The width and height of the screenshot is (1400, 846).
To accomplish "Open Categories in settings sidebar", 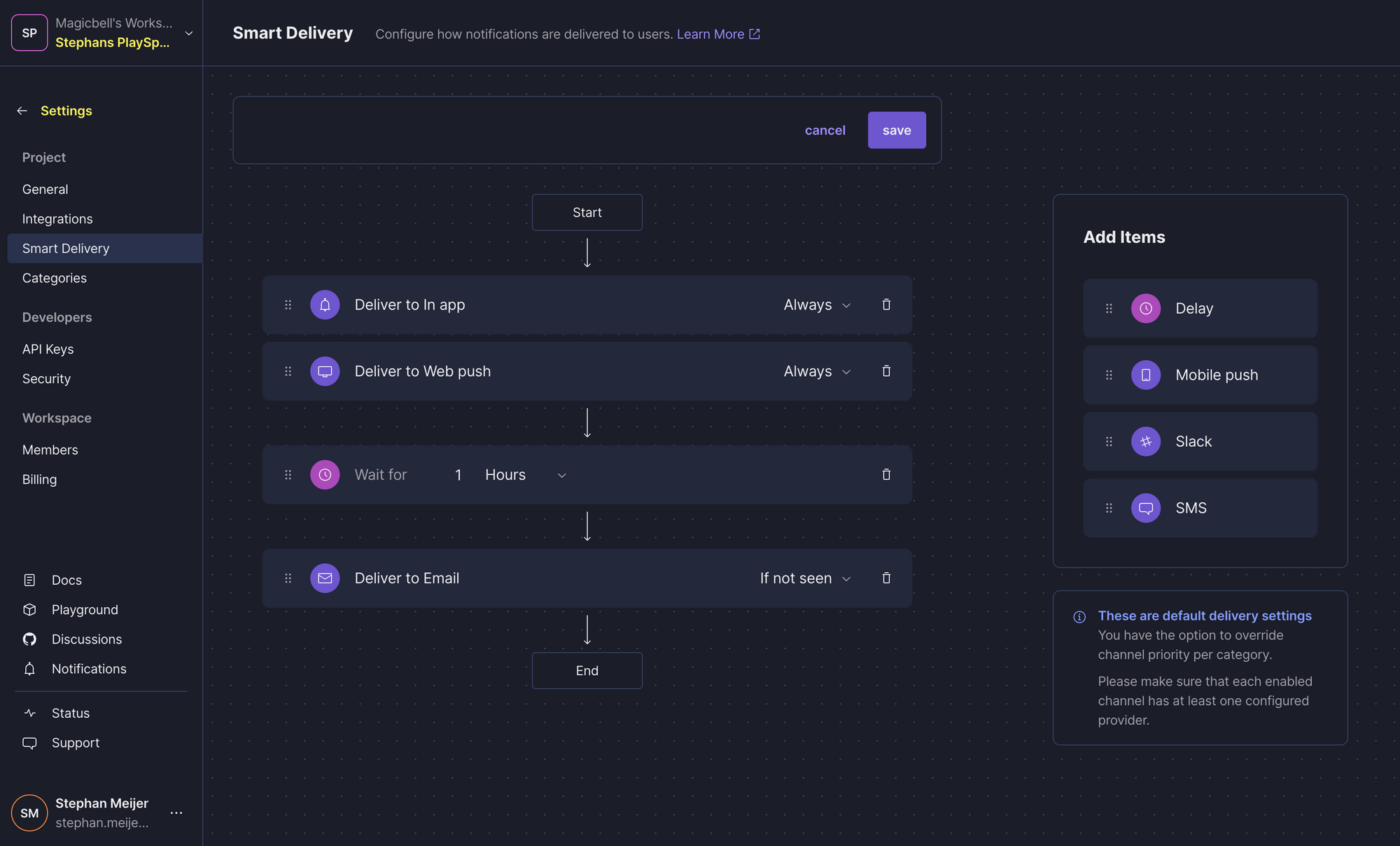I will click(x=55, y=278).
